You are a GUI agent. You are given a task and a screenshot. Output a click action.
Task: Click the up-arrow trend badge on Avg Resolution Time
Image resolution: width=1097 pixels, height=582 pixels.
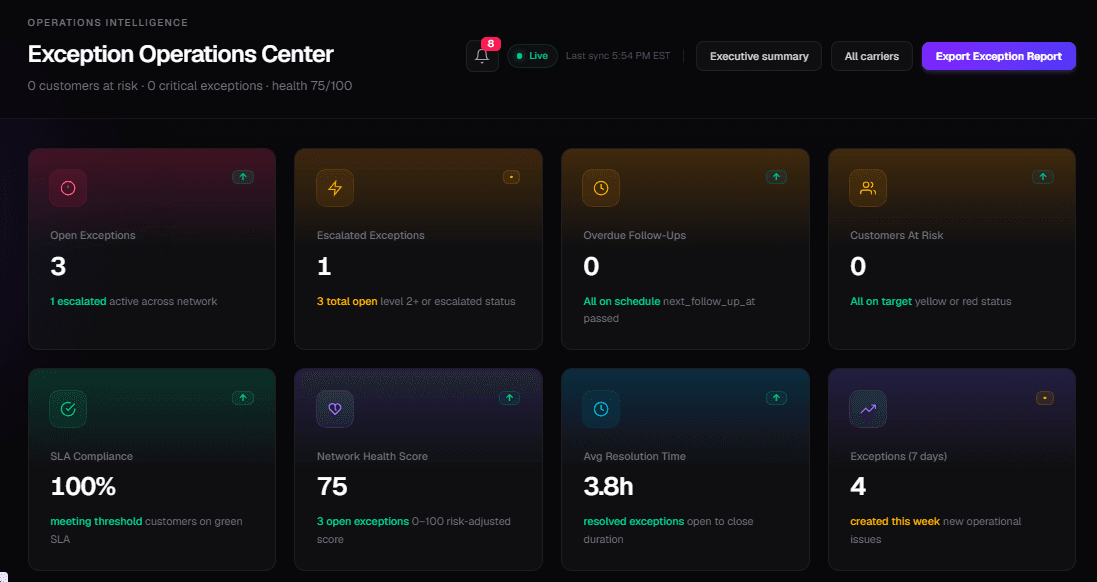pyautogui.click(x=776, y=398)
